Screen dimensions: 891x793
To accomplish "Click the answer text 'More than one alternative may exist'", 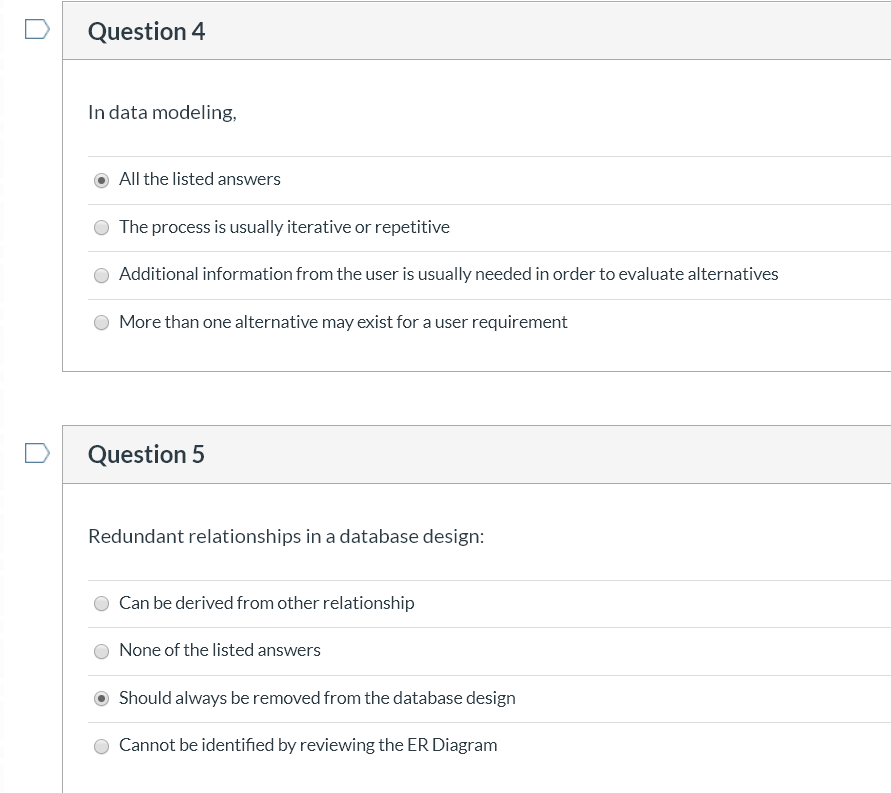I will point(343,322).
